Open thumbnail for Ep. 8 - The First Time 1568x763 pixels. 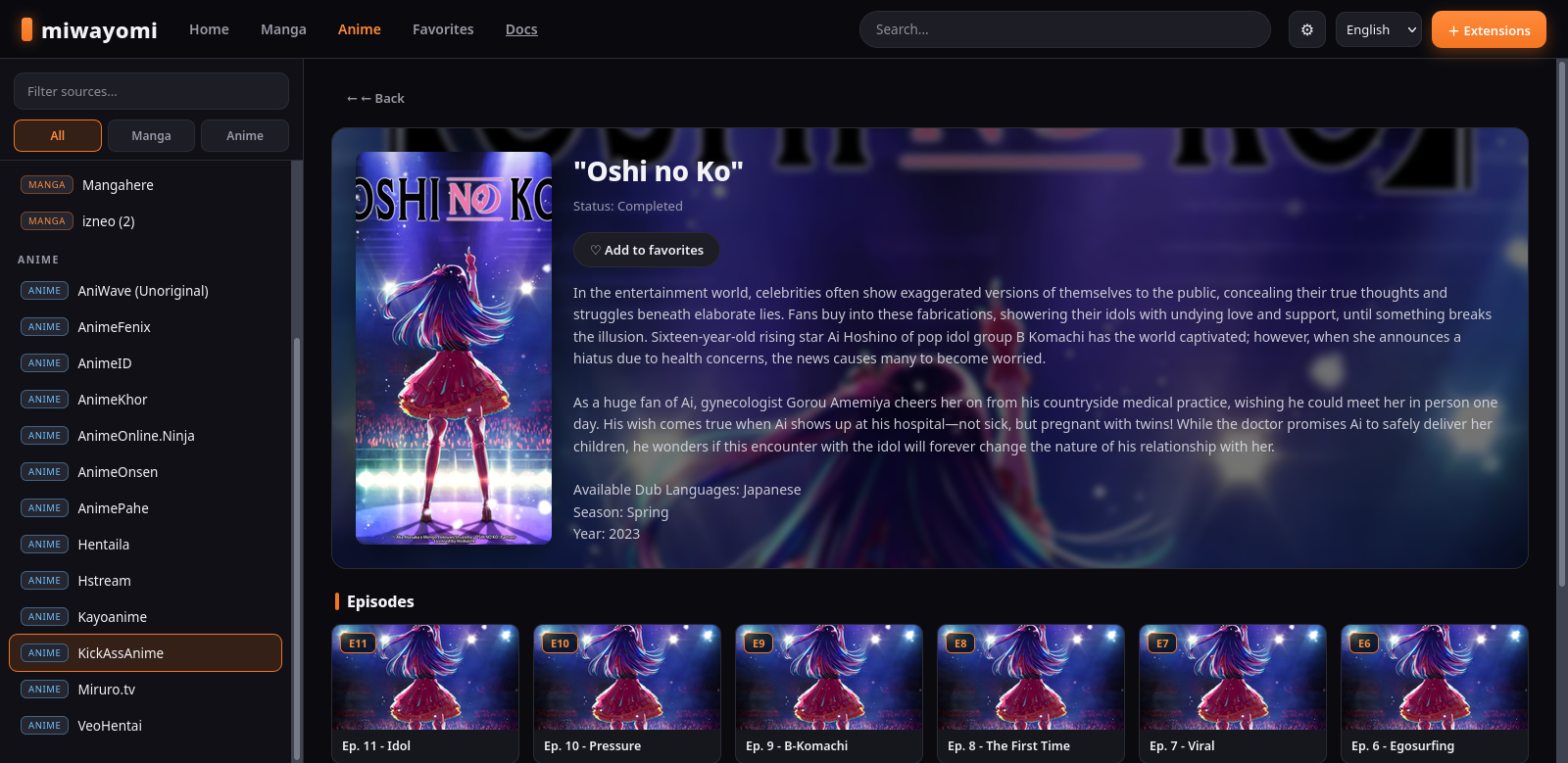click(x=1031, y=678)
